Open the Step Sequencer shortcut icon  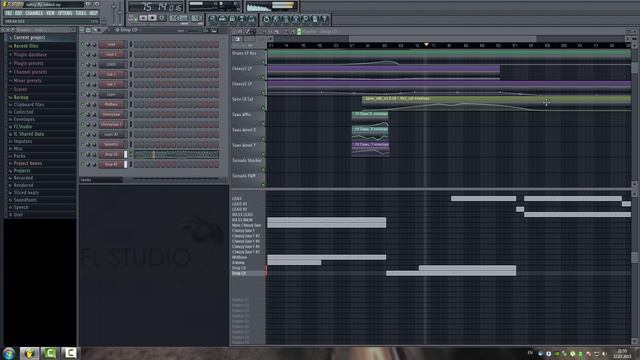pyautogui.click(x=222, y=19)
